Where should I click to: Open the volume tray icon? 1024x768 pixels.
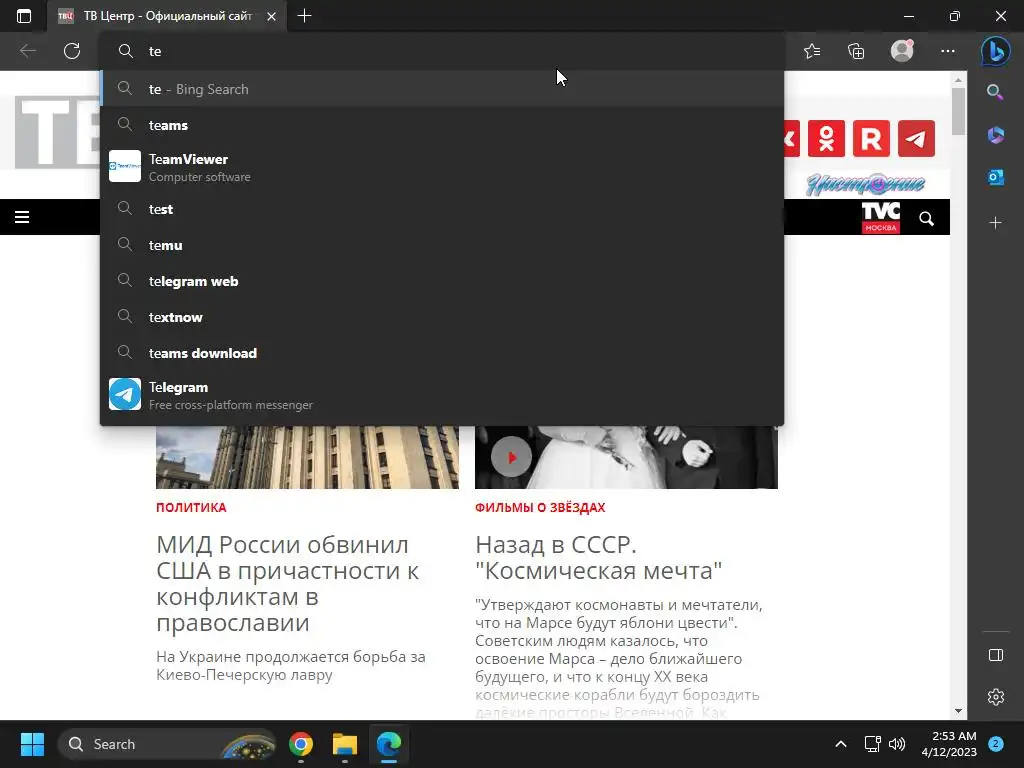pos(897,744)
